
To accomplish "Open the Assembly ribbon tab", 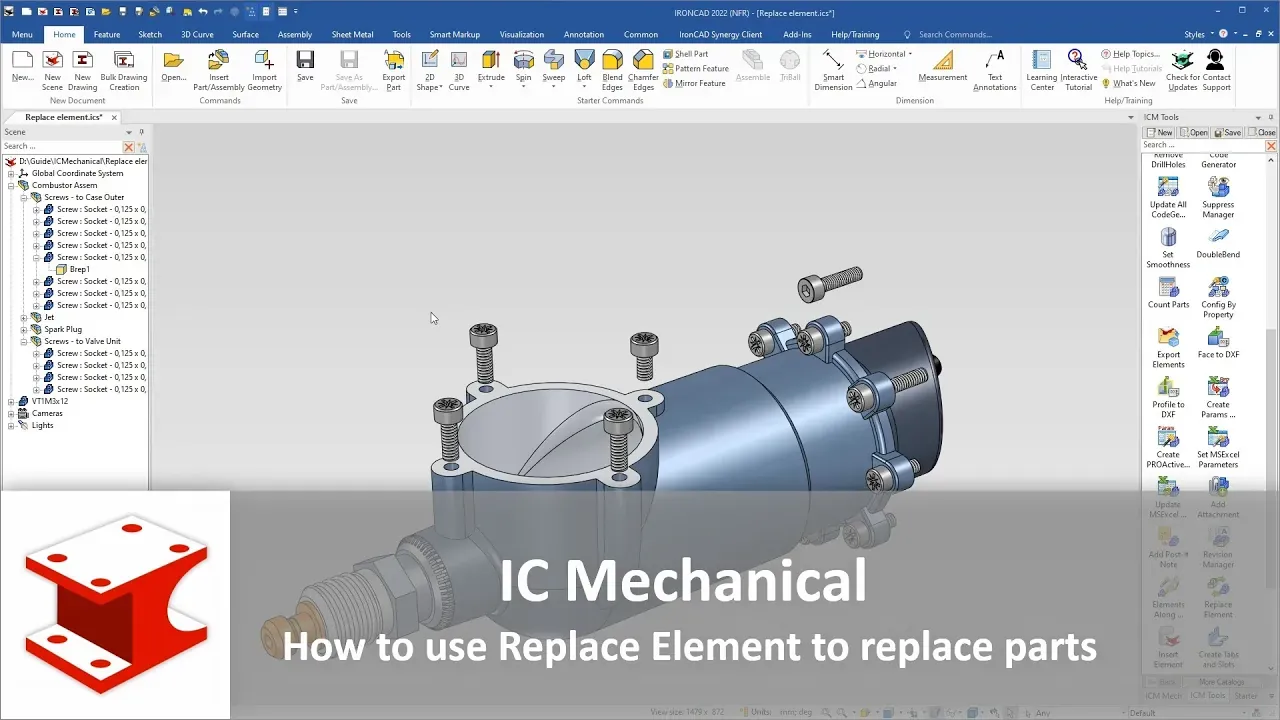I will coord(295,34).
